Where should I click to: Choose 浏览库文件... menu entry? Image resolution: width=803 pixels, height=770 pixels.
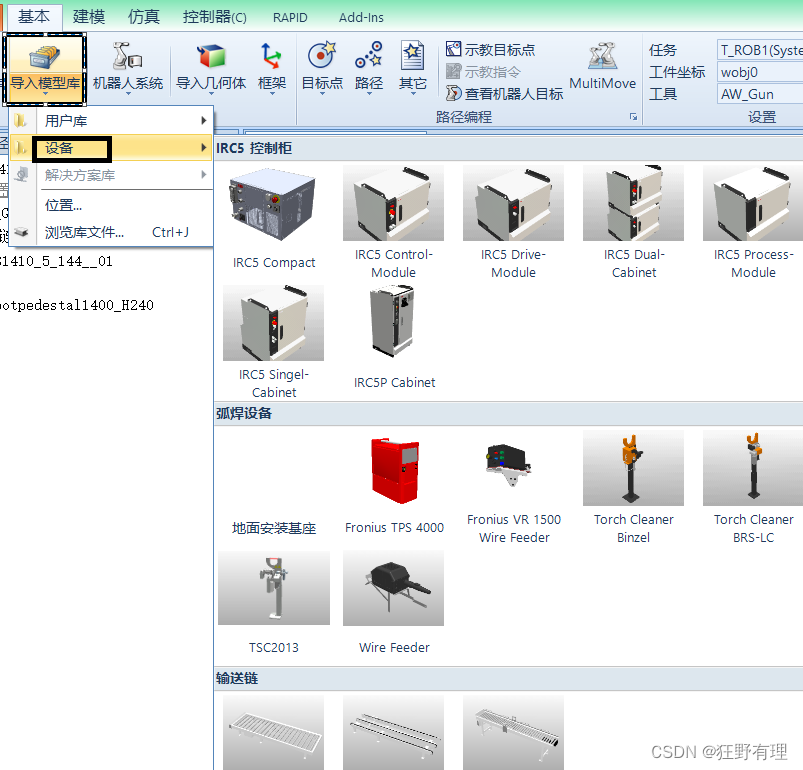[x=111, y=232]
